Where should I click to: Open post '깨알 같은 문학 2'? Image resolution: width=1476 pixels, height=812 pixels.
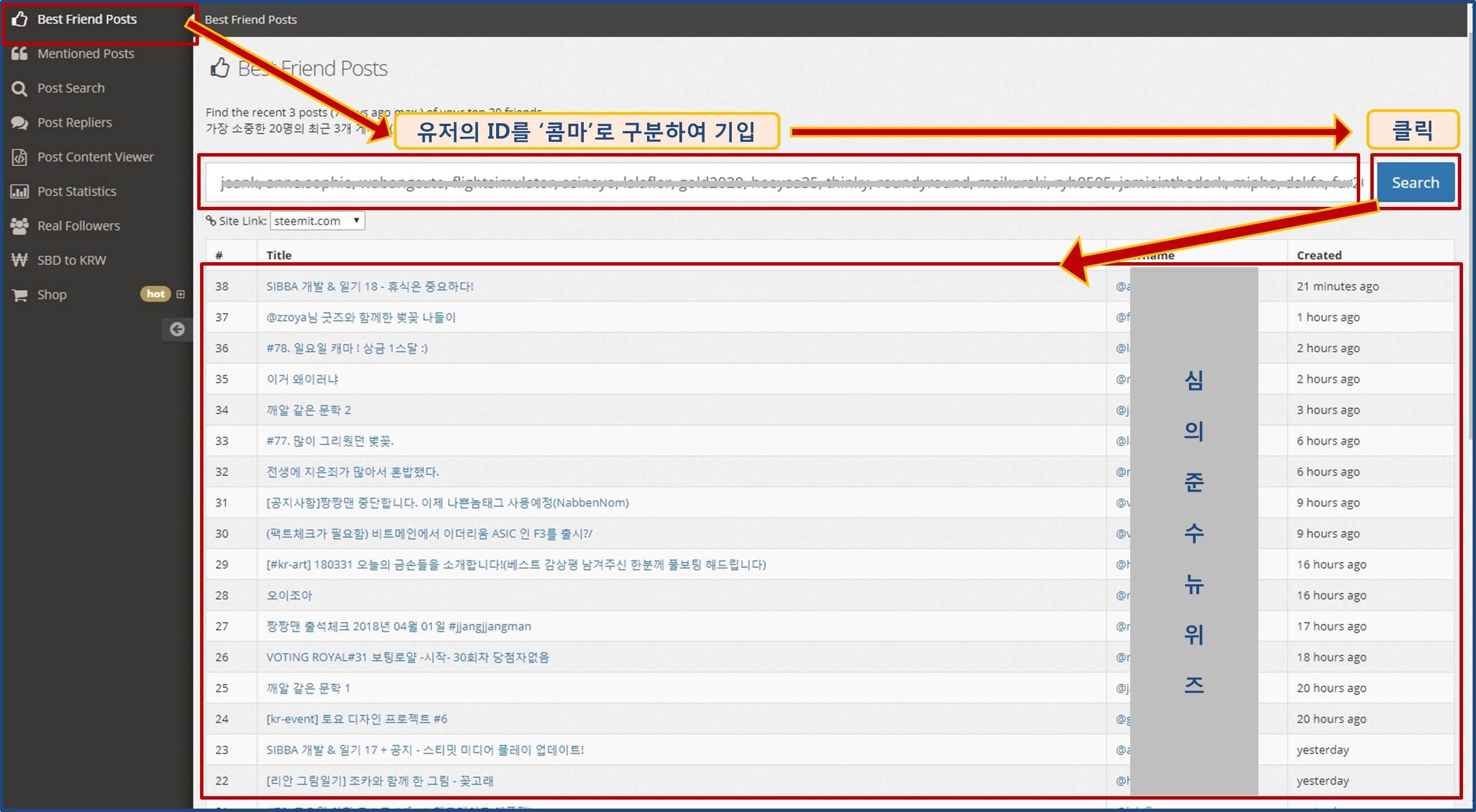[309, 410]
